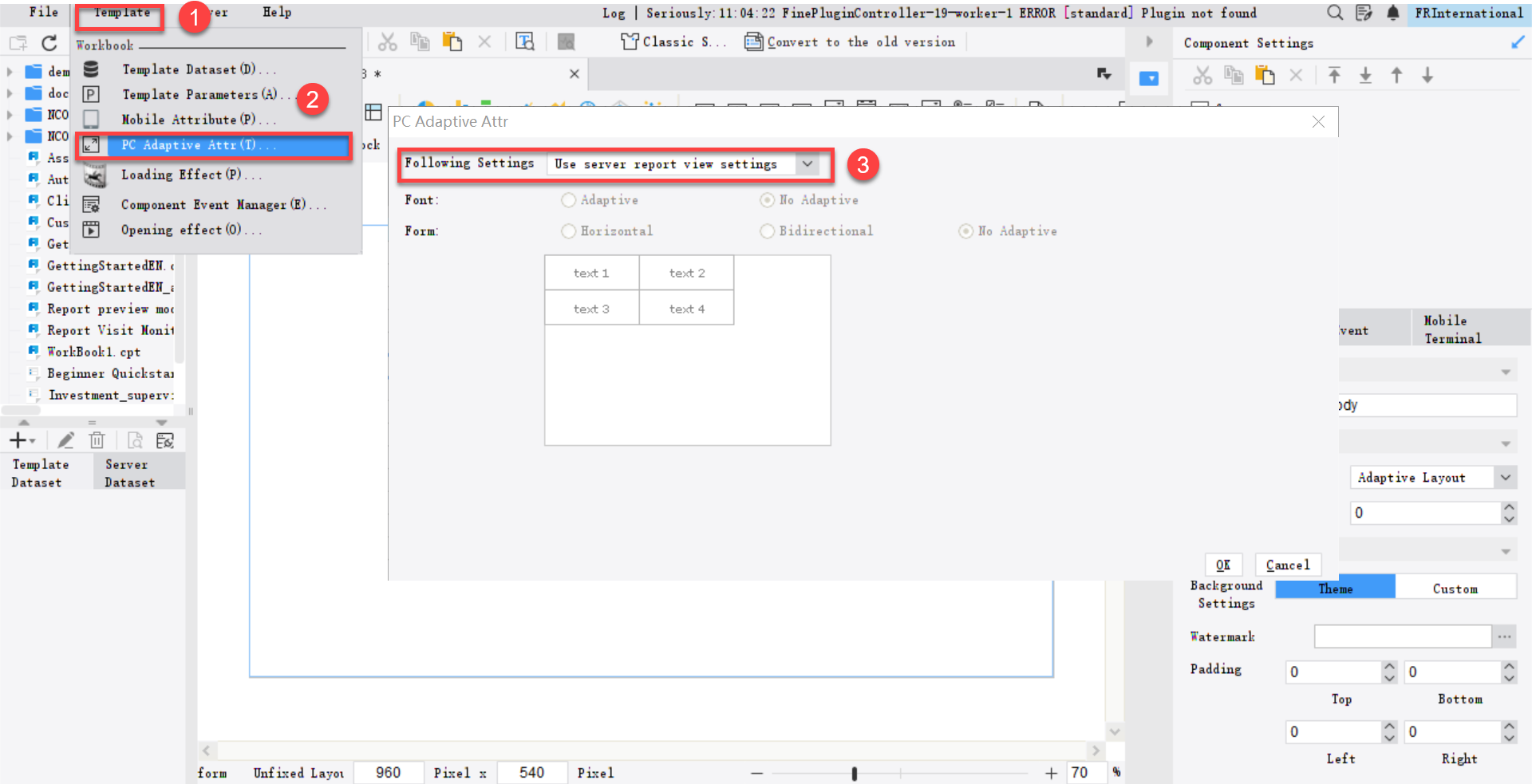Choose Template Dataset menu entry

(199, 69)
